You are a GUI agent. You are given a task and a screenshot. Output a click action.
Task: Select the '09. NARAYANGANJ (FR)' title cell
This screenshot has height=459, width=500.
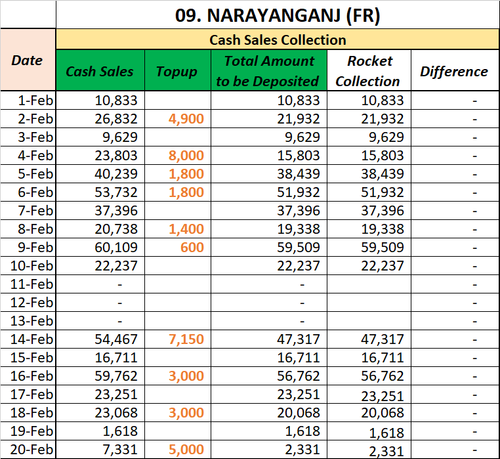(x=278, y=15)
